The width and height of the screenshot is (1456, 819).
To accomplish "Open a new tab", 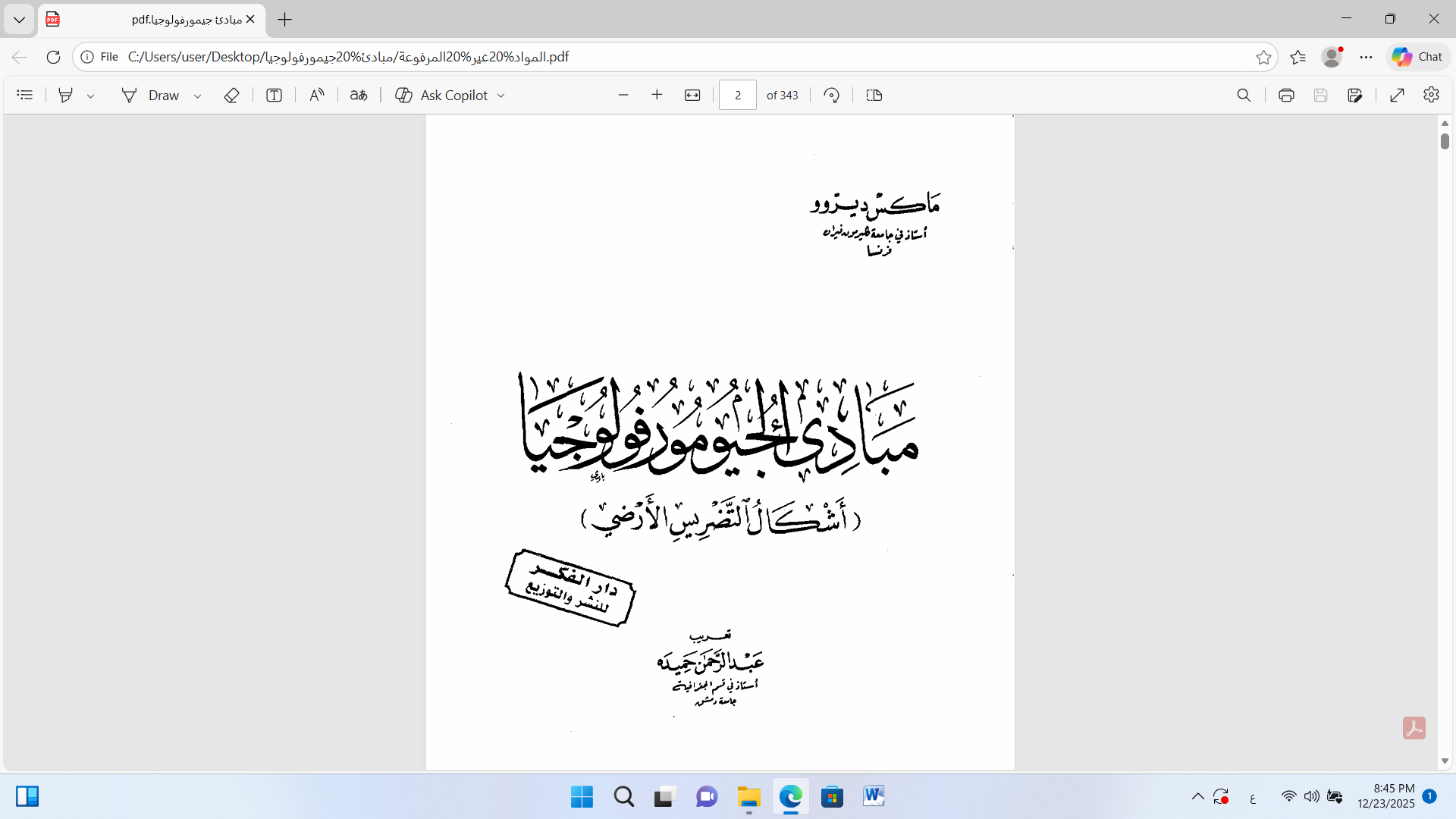I will point(285,20).
